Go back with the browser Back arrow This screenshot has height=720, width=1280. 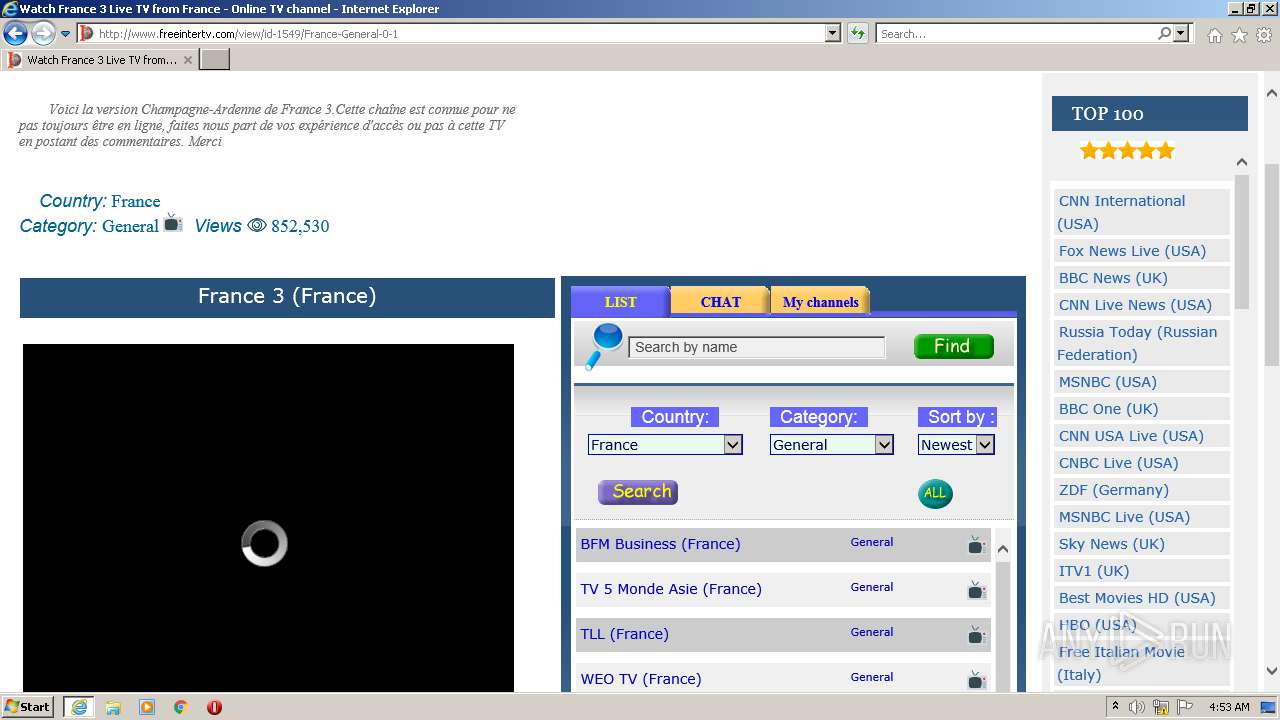(x=15, y=34)
